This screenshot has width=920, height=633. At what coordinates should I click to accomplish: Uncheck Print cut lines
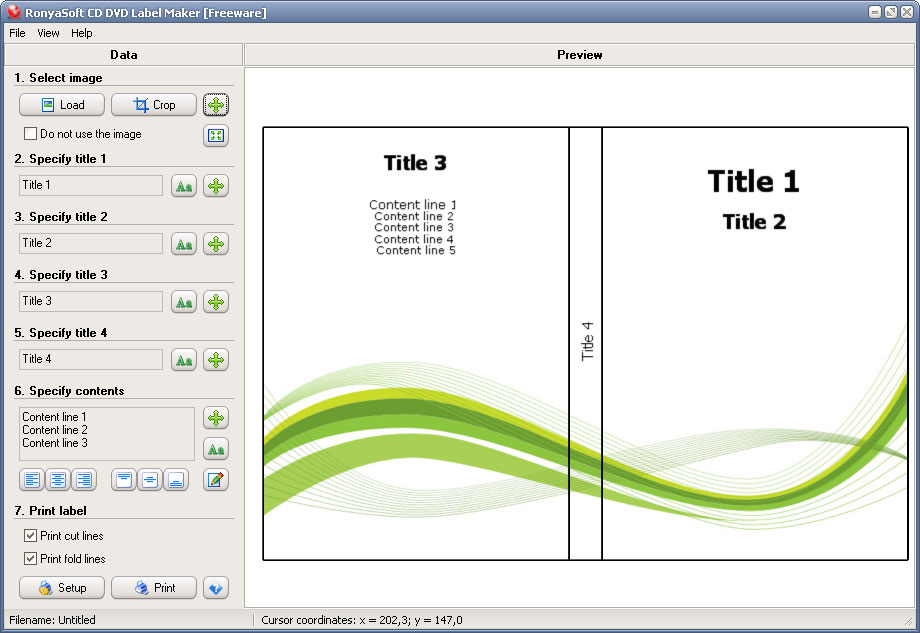(30, 536)
